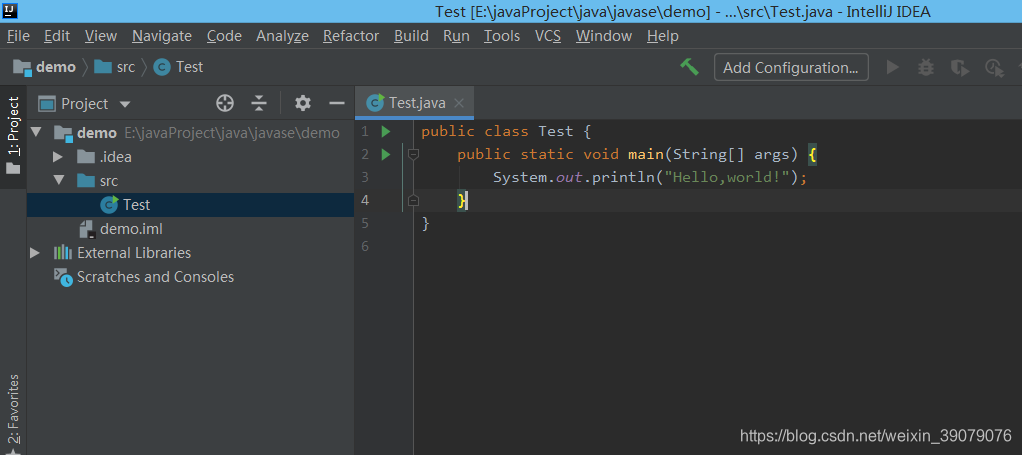This screenshot has height=455, width=1022.
Task: Open the Window menu
Action: [x=604, y=36]
